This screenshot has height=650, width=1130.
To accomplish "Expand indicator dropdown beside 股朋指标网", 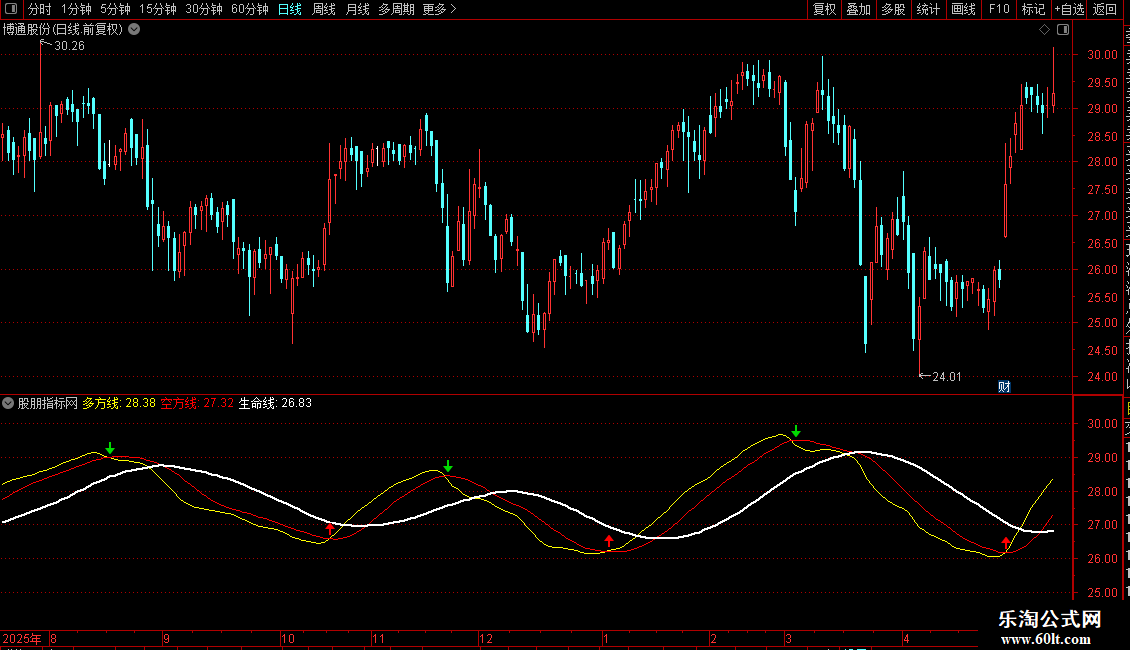I will (8, 403).
